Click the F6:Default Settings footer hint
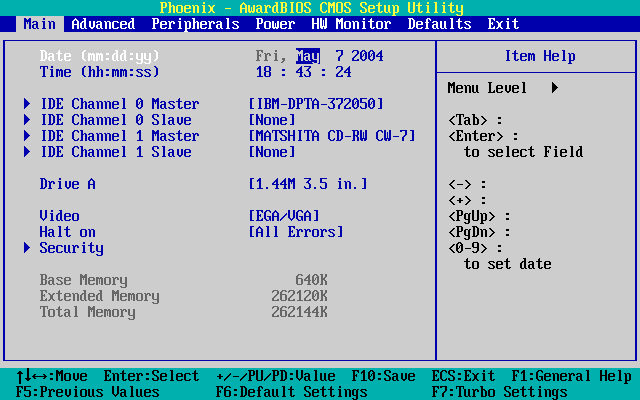The width and height of the screenshot is (640, 400). pyautogui.click(x=291, y=392)
